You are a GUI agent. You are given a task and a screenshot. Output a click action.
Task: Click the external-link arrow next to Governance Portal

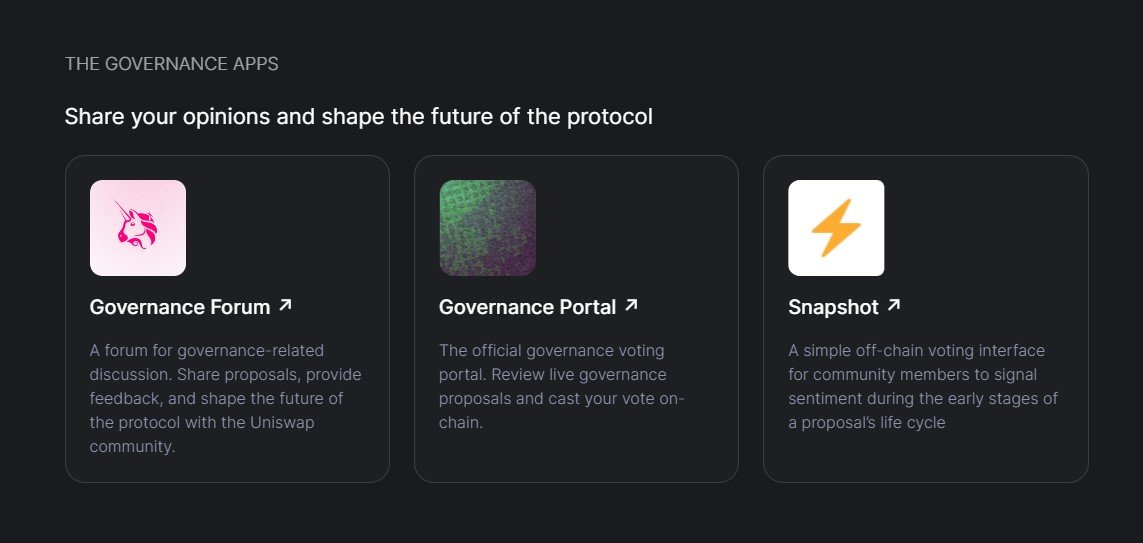click(631, 305)
